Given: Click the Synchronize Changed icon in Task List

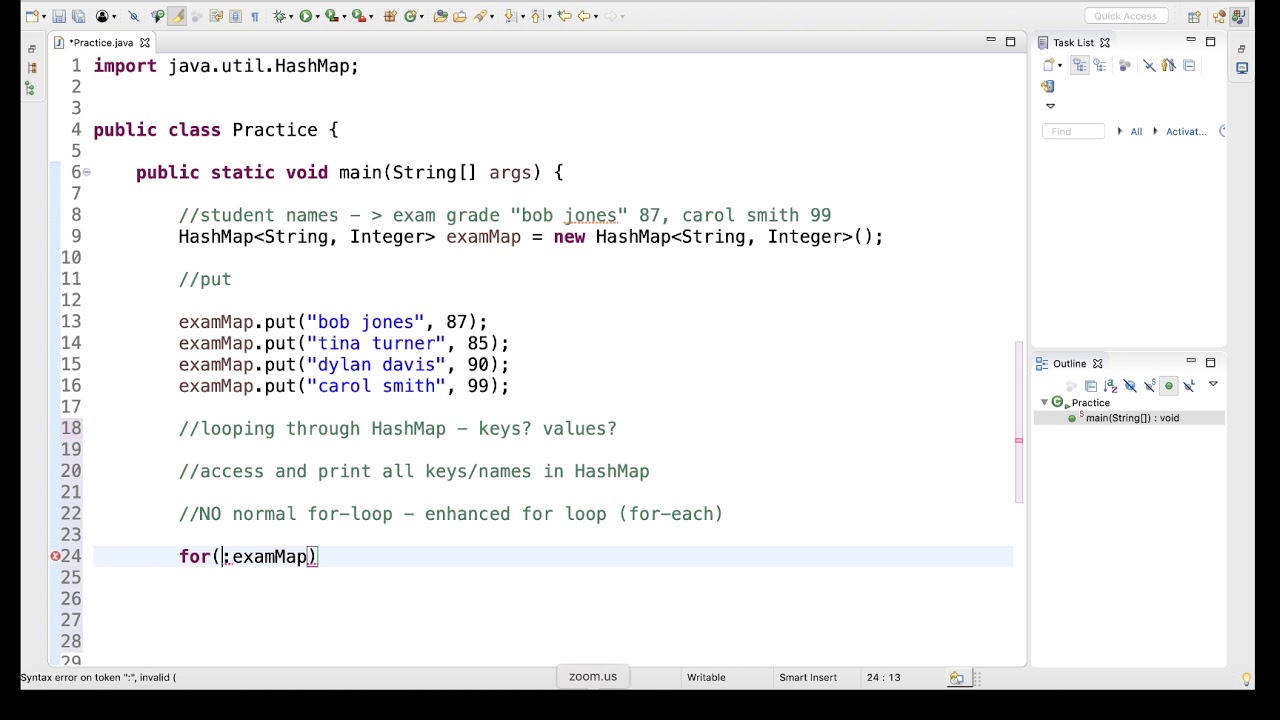Looking at the screenshot, I should (x=1048, y=86).
